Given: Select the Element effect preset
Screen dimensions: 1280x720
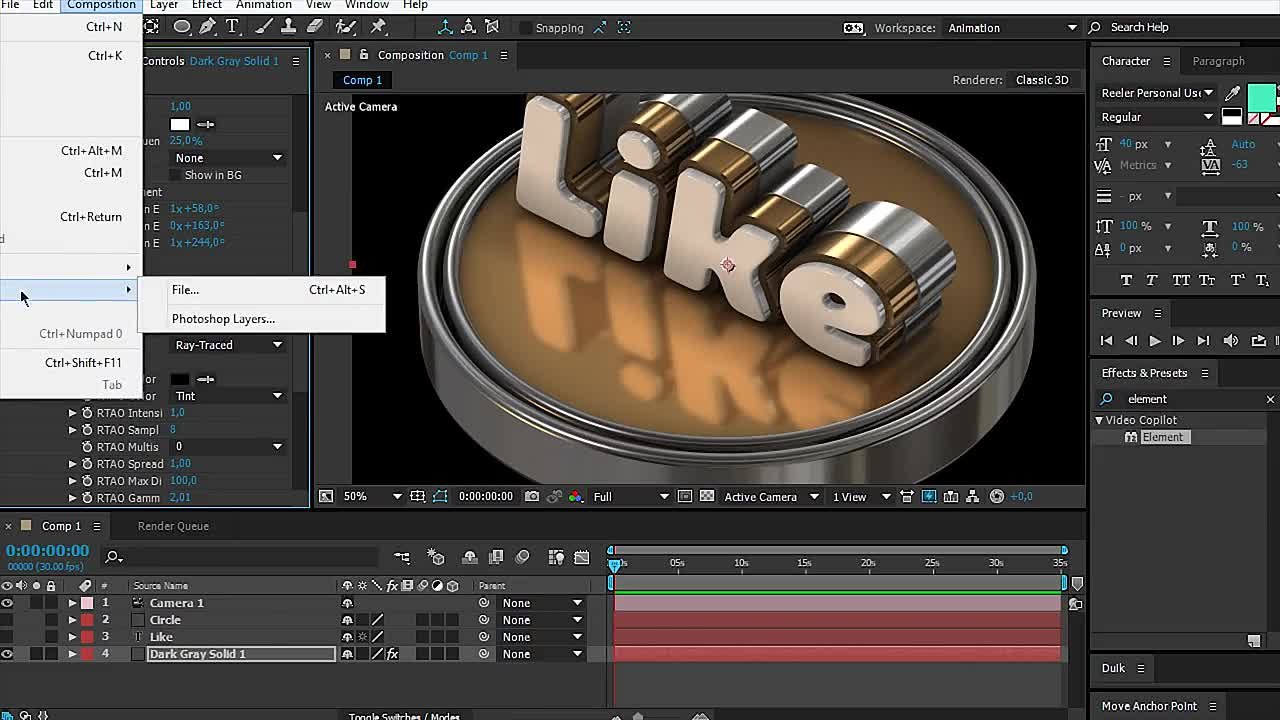Looking at the screenshot, I should (x=1162, y=437).
